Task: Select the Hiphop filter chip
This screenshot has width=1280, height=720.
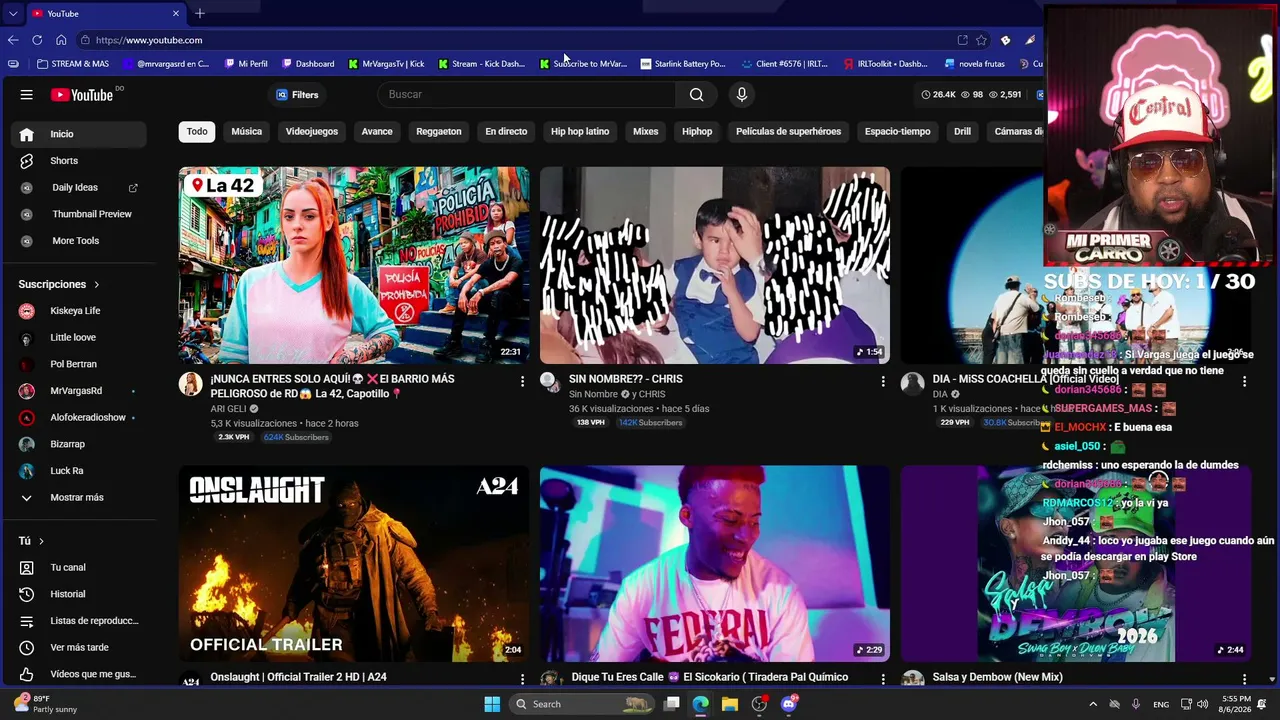Action: pos(697,132)
